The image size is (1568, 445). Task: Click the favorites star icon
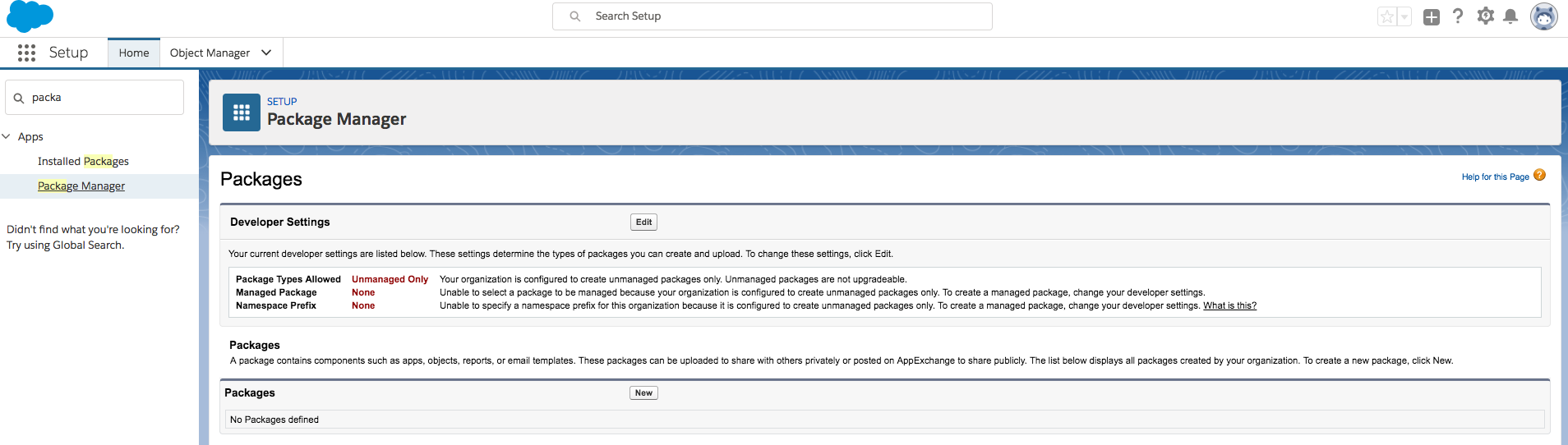(1387, 16)
